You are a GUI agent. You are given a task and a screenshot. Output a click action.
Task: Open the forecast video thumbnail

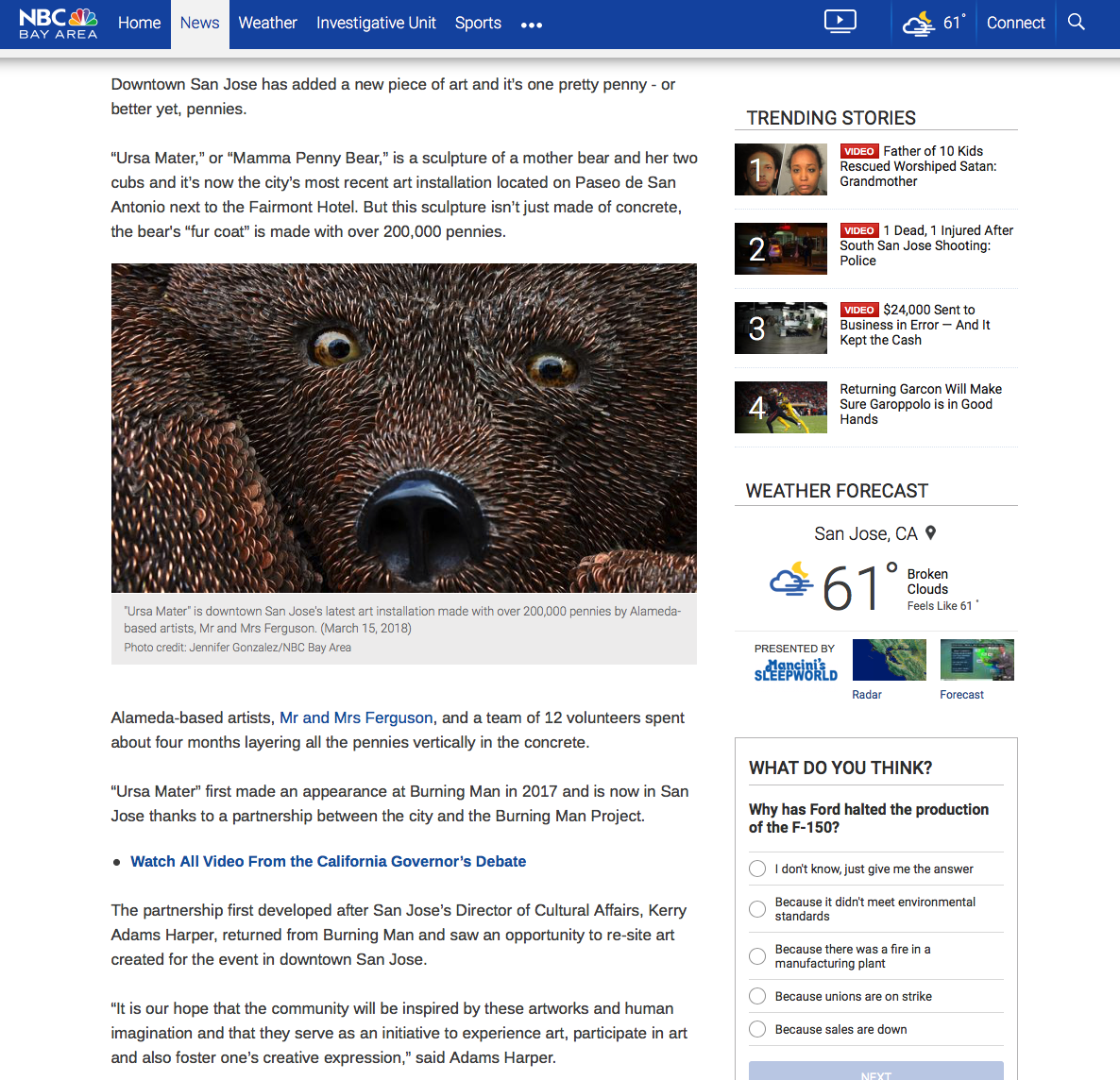(x=977, y=659)
